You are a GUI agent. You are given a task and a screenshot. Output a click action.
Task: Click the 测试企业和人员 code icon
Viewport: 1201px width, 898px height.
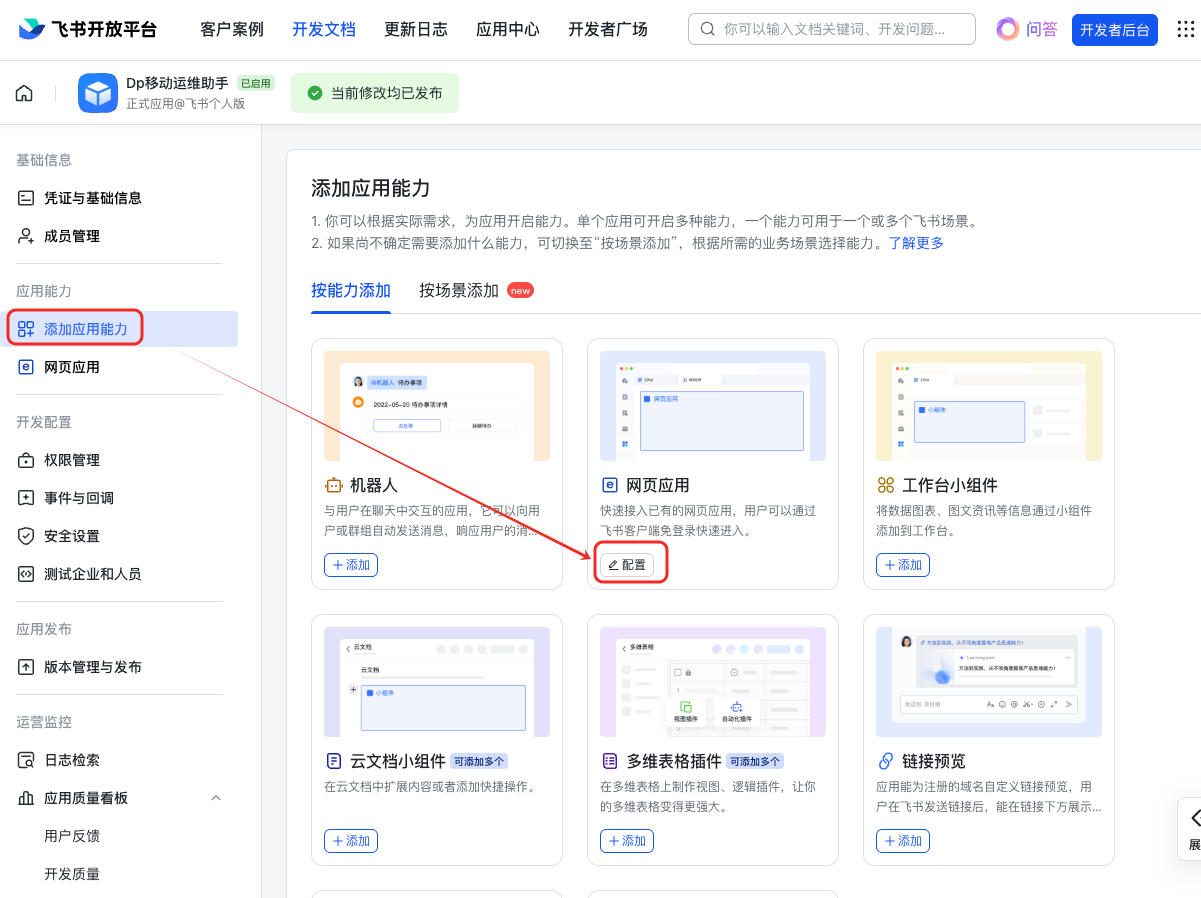[x=26, y=574]
